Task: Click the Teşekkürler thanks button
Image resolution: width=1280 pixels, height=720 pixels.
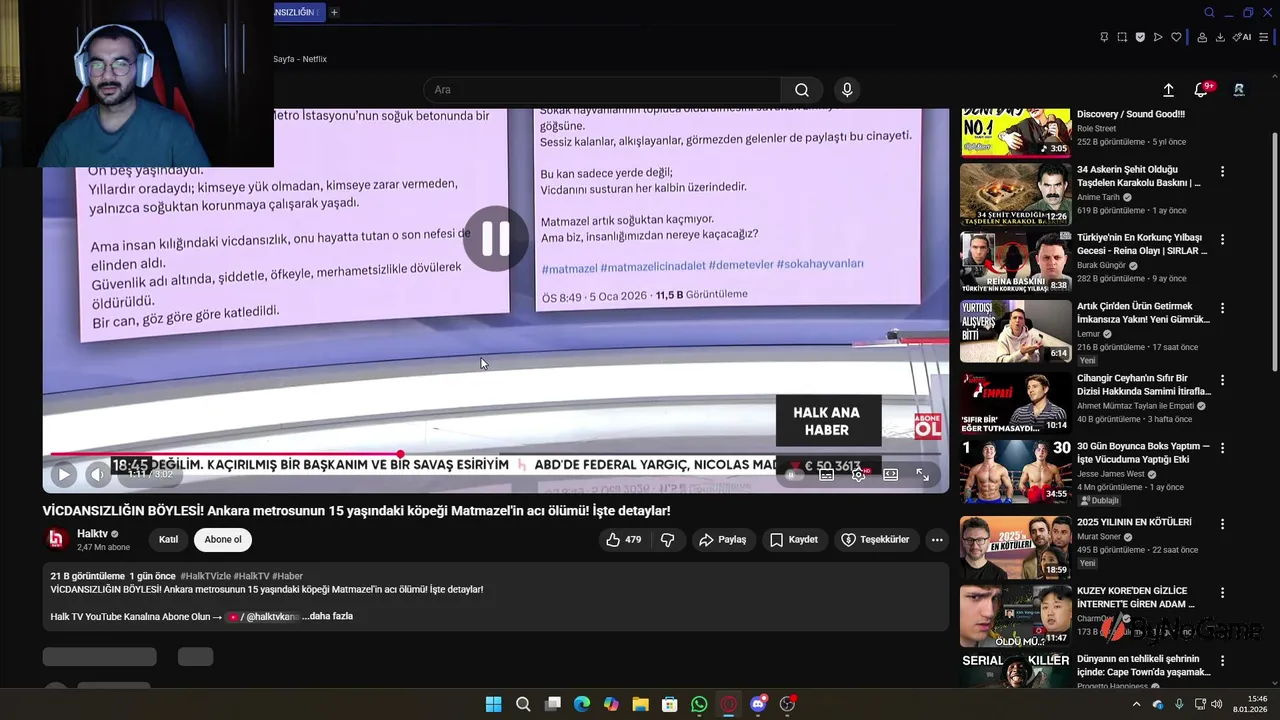Action: [876, 540]
